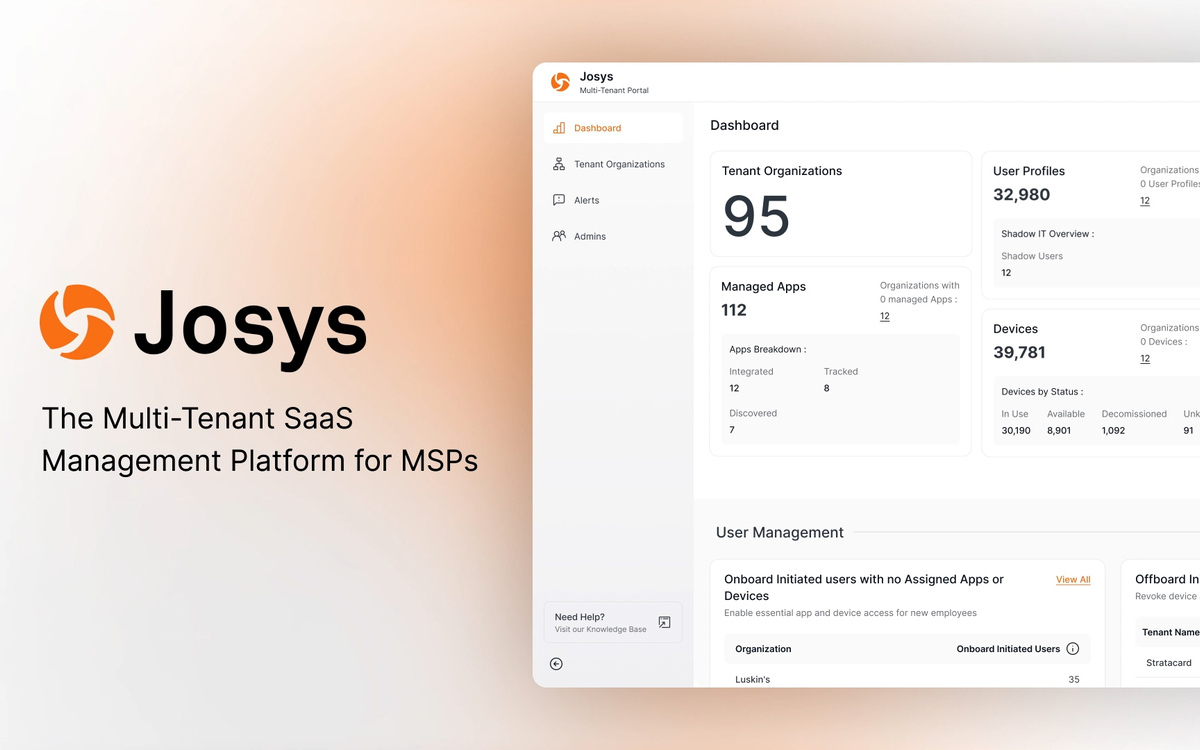
Task: Open the 12 link under Managed Apps
Action: click(x=885, y=316)
